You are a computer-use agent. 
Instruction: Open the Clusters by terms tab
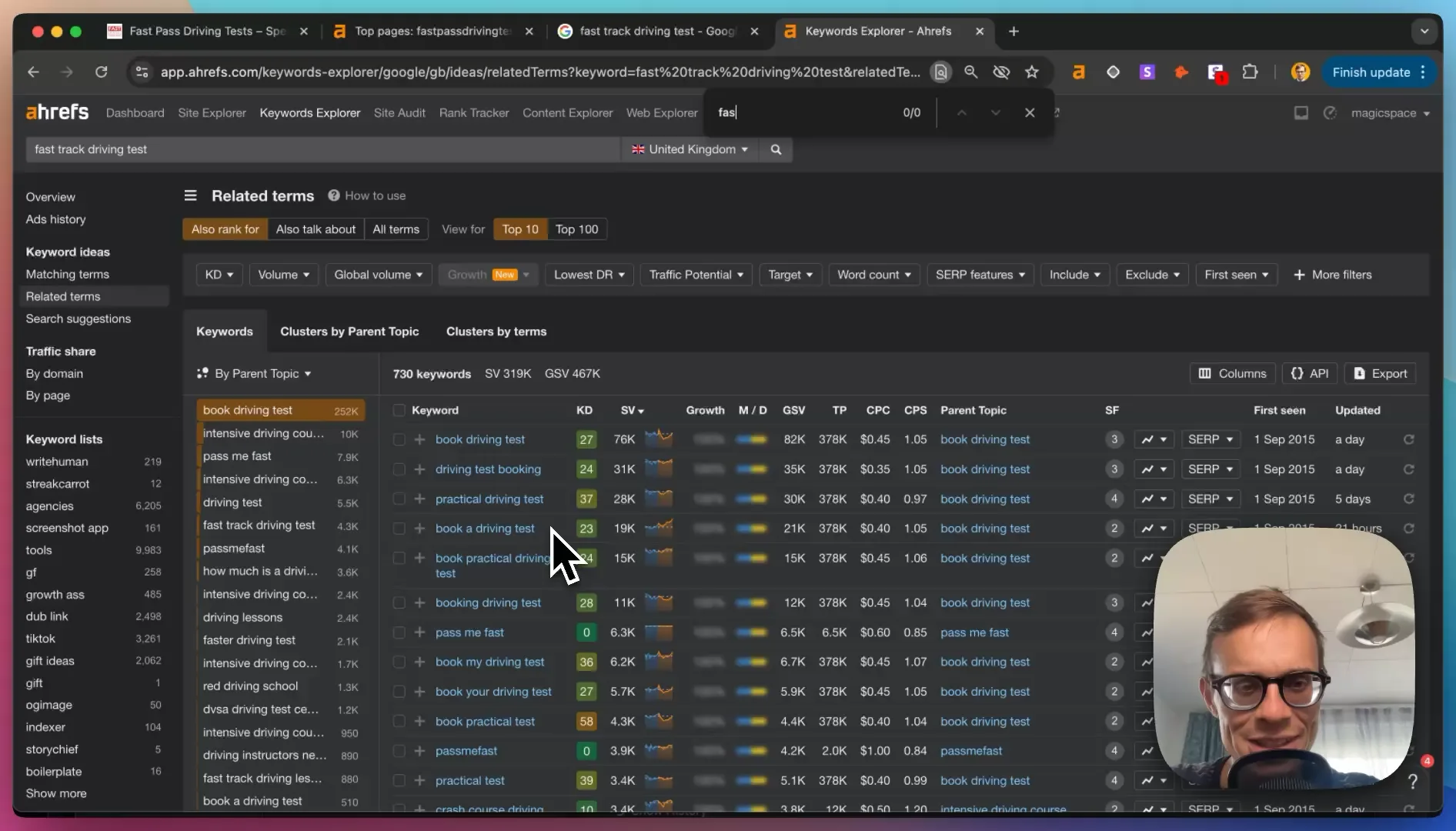(496, 332)
